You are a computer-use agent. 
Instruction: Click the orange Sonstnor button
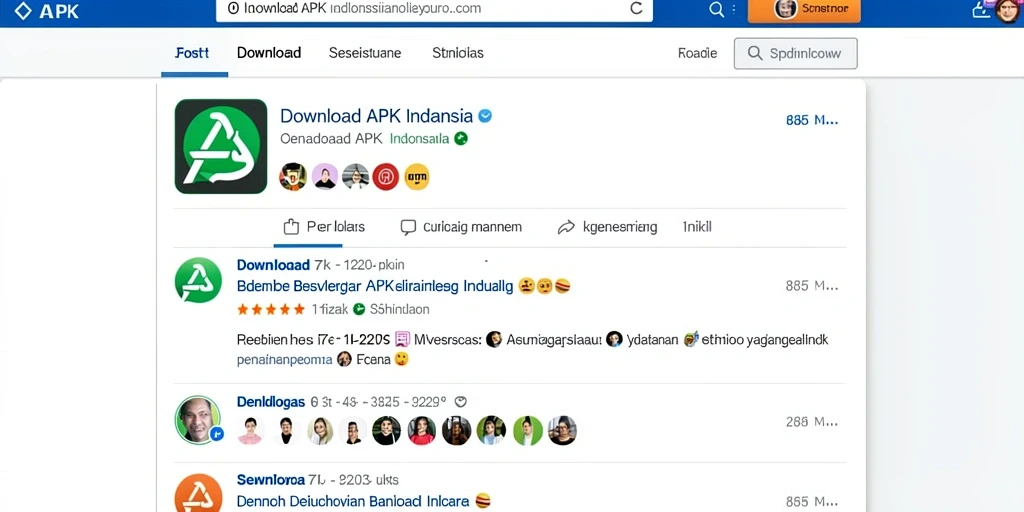(804, 9)
